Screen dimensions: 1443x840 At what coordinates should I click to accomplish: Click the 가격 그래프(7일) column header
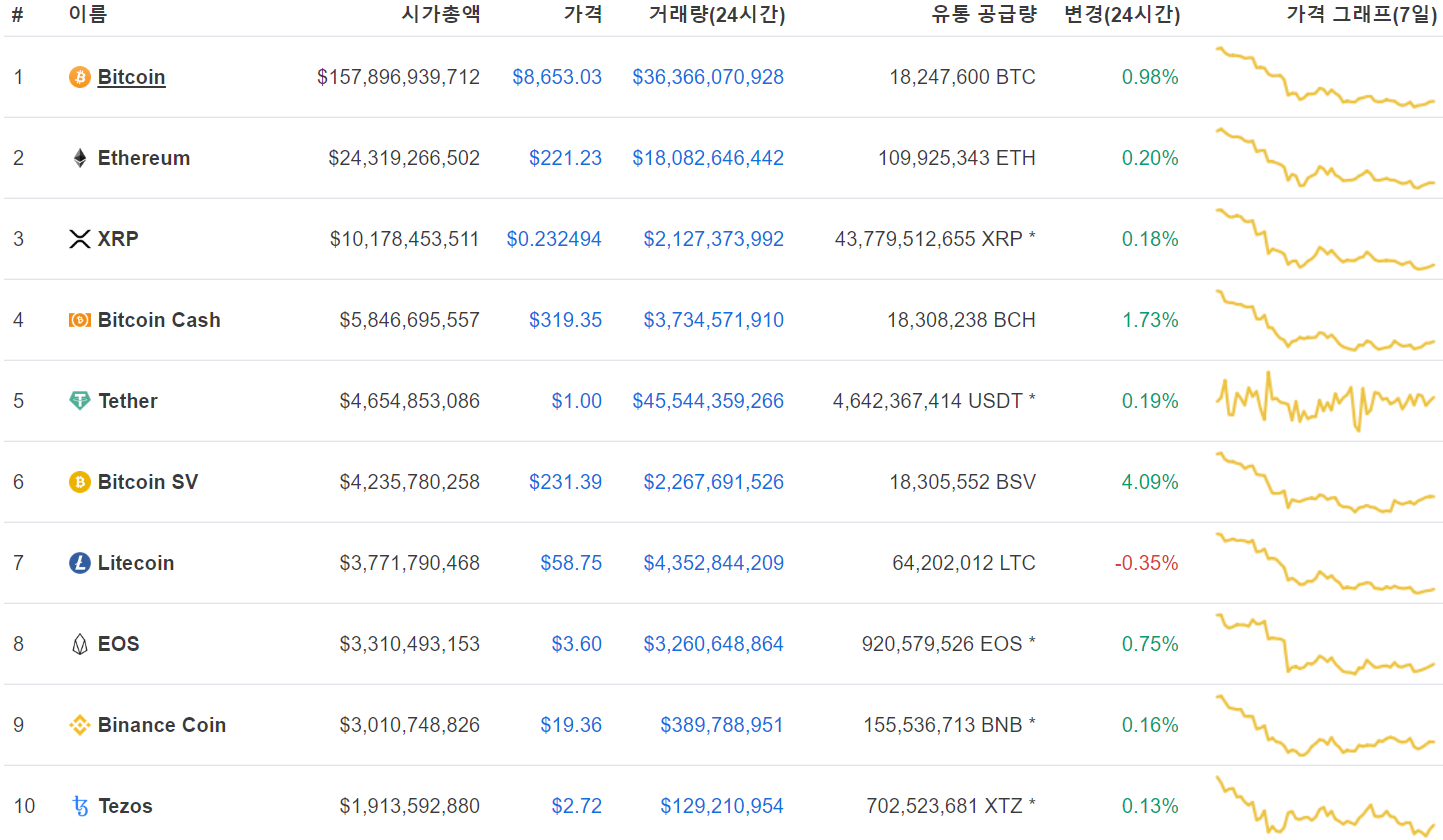(x=1360, y=15)
